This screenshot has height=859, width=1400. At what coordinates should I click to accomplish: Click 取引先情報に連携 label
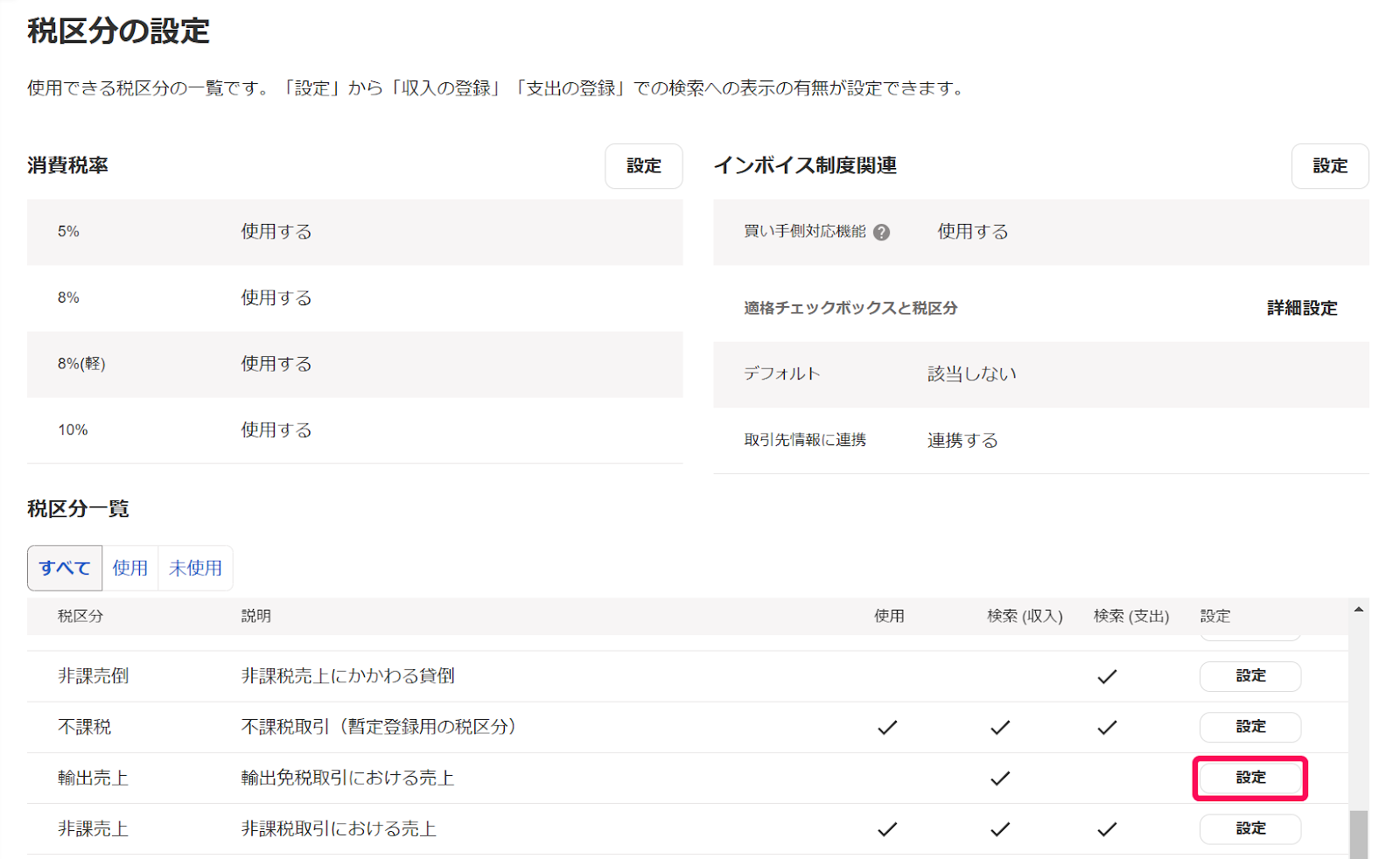(x=805, y=440)
